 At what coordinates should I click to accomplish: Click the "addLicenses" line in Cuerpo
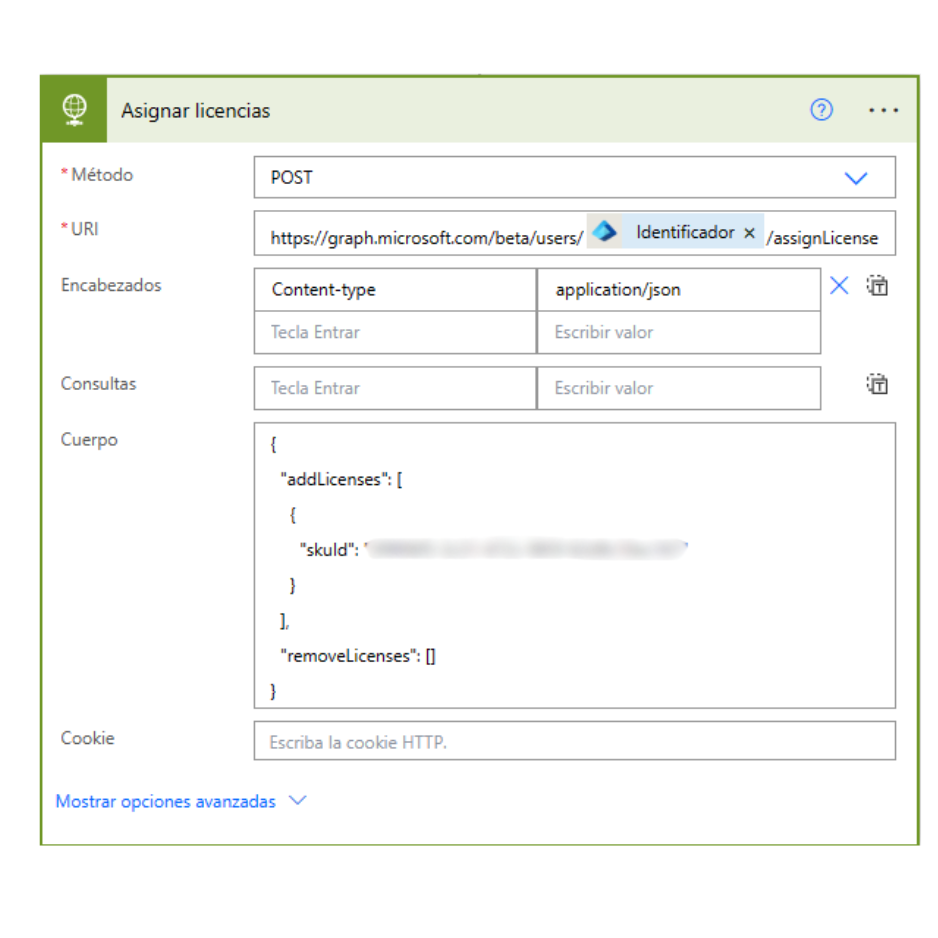342,480
